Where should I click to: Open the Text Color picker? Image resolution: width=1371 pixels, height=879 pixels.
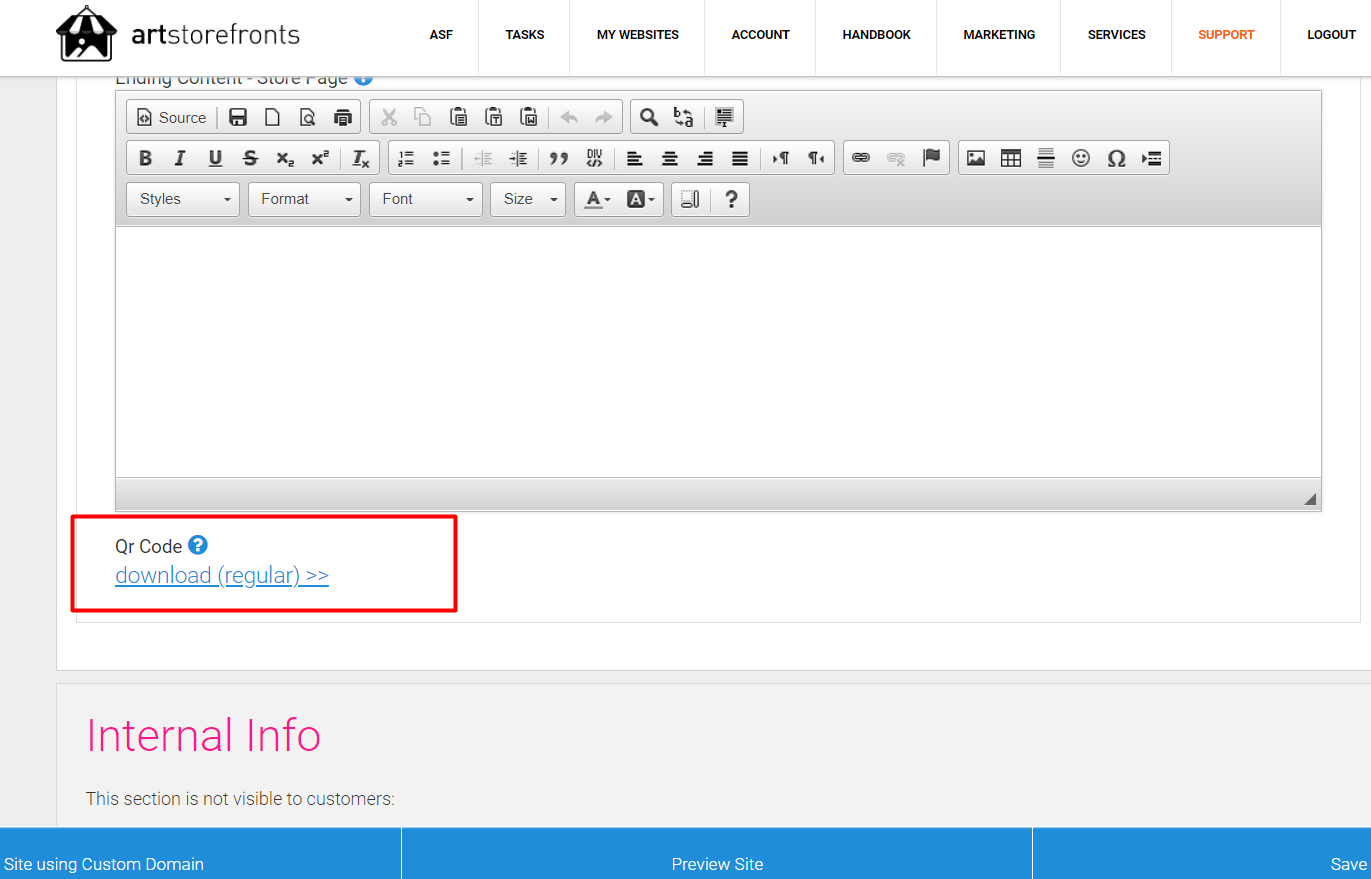tap(598, 199)
